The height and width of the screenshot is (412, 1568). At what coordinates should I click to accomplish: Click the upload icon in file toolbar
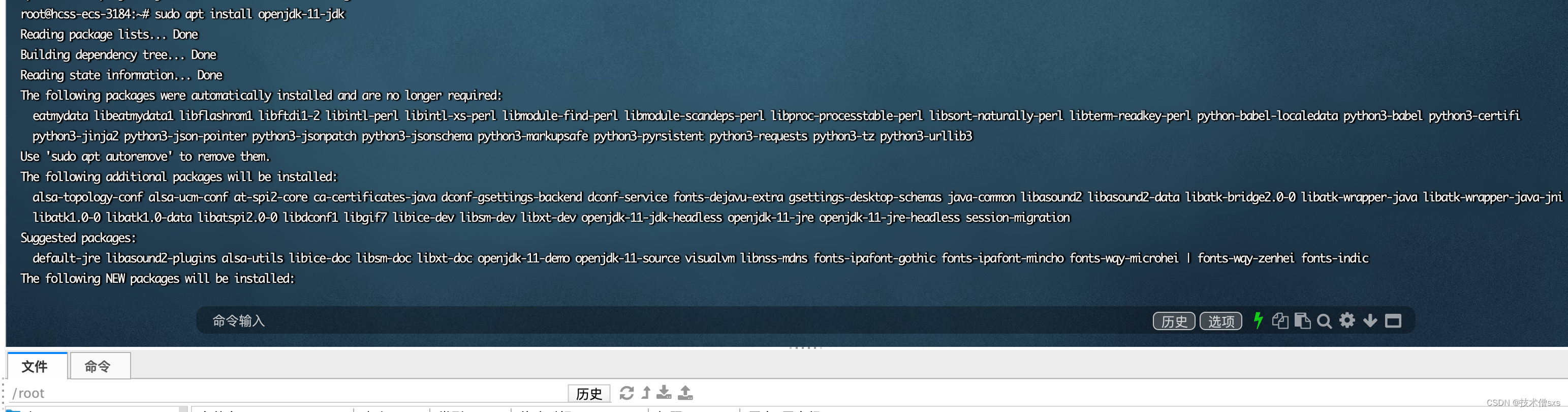click(685, 393)
